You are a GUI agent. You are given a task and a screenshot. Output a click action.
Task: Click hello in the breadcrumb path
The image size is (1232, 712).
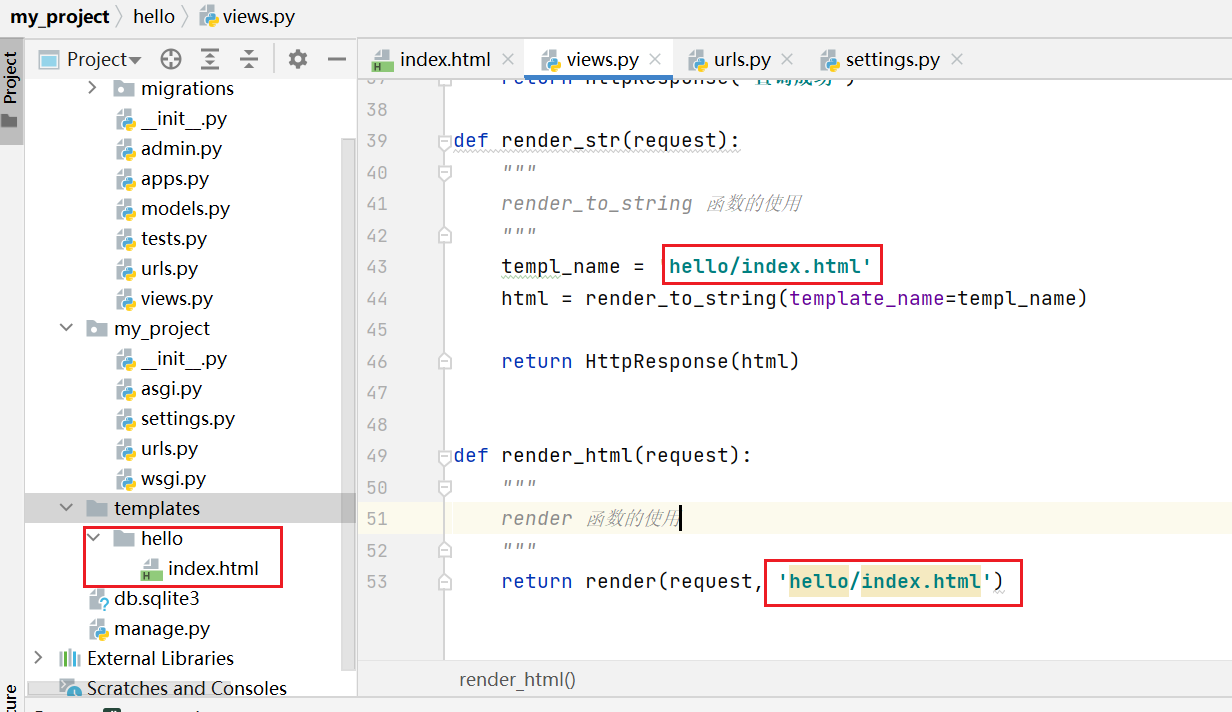point(153,17)
